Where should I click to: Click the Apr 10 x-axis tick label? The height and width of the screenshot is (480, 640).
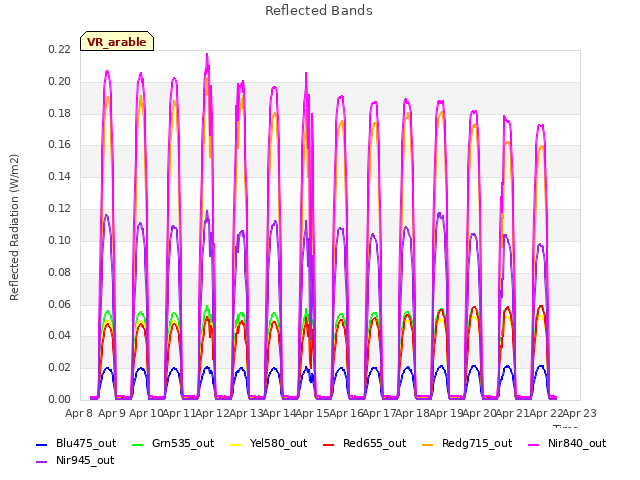click(x=146, y=413)
